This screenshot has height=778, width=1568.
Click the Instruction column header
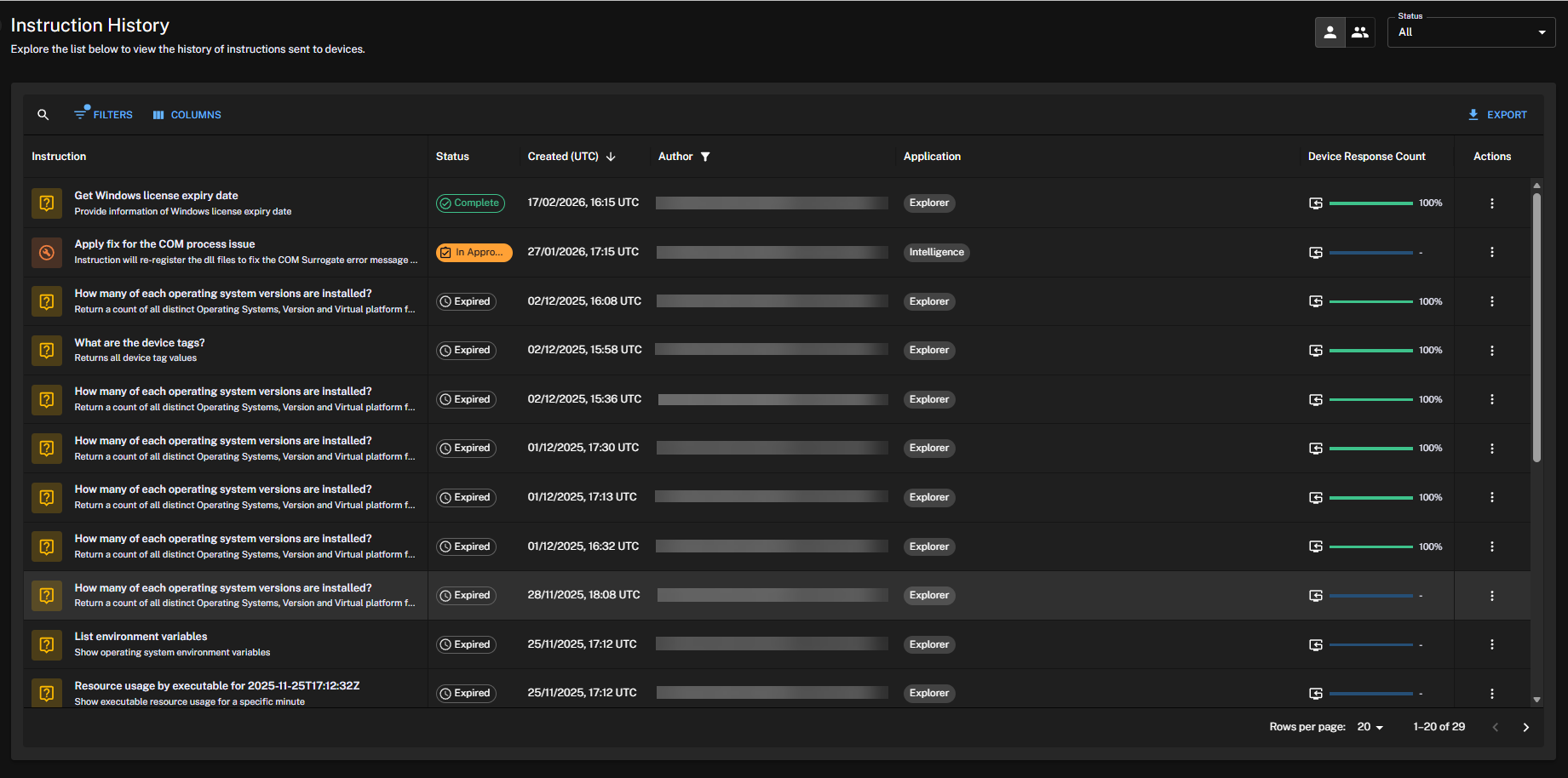coord(59,157)
